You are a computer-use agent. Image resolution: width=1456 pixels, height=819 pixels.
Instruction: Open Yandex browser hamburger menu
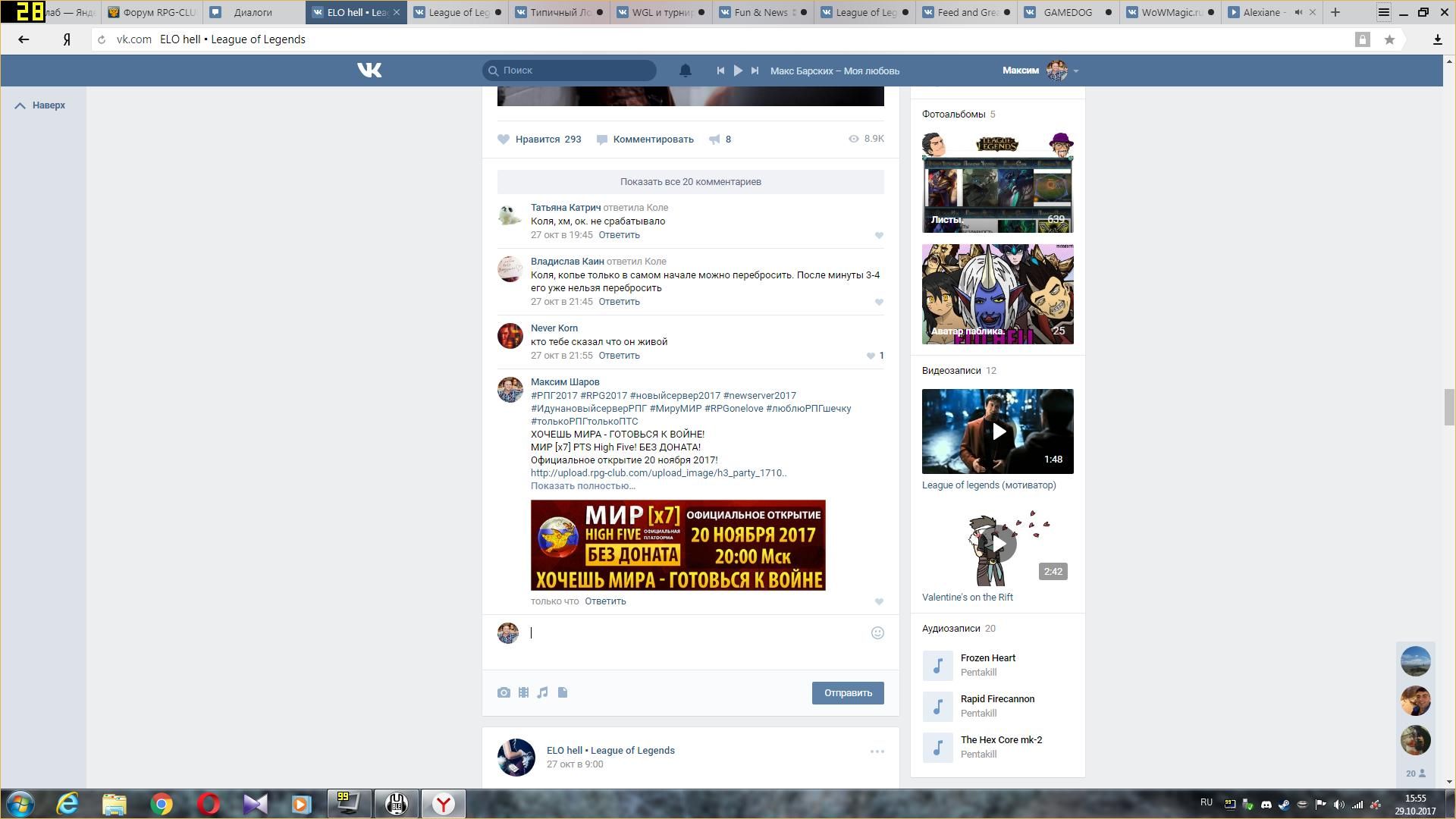click(1384, 12)
